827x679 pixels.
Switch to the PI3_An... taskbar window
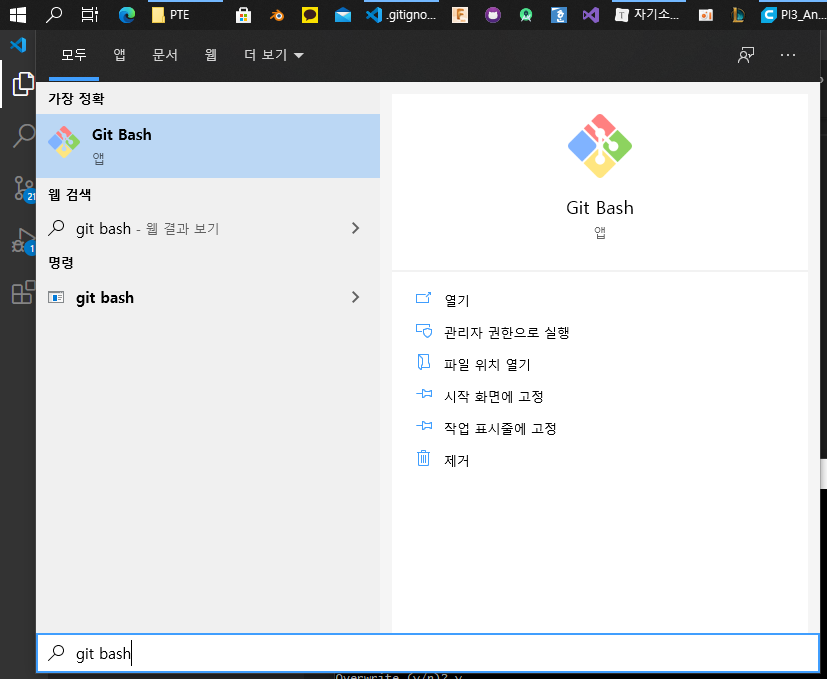click(x=793, y=15)
